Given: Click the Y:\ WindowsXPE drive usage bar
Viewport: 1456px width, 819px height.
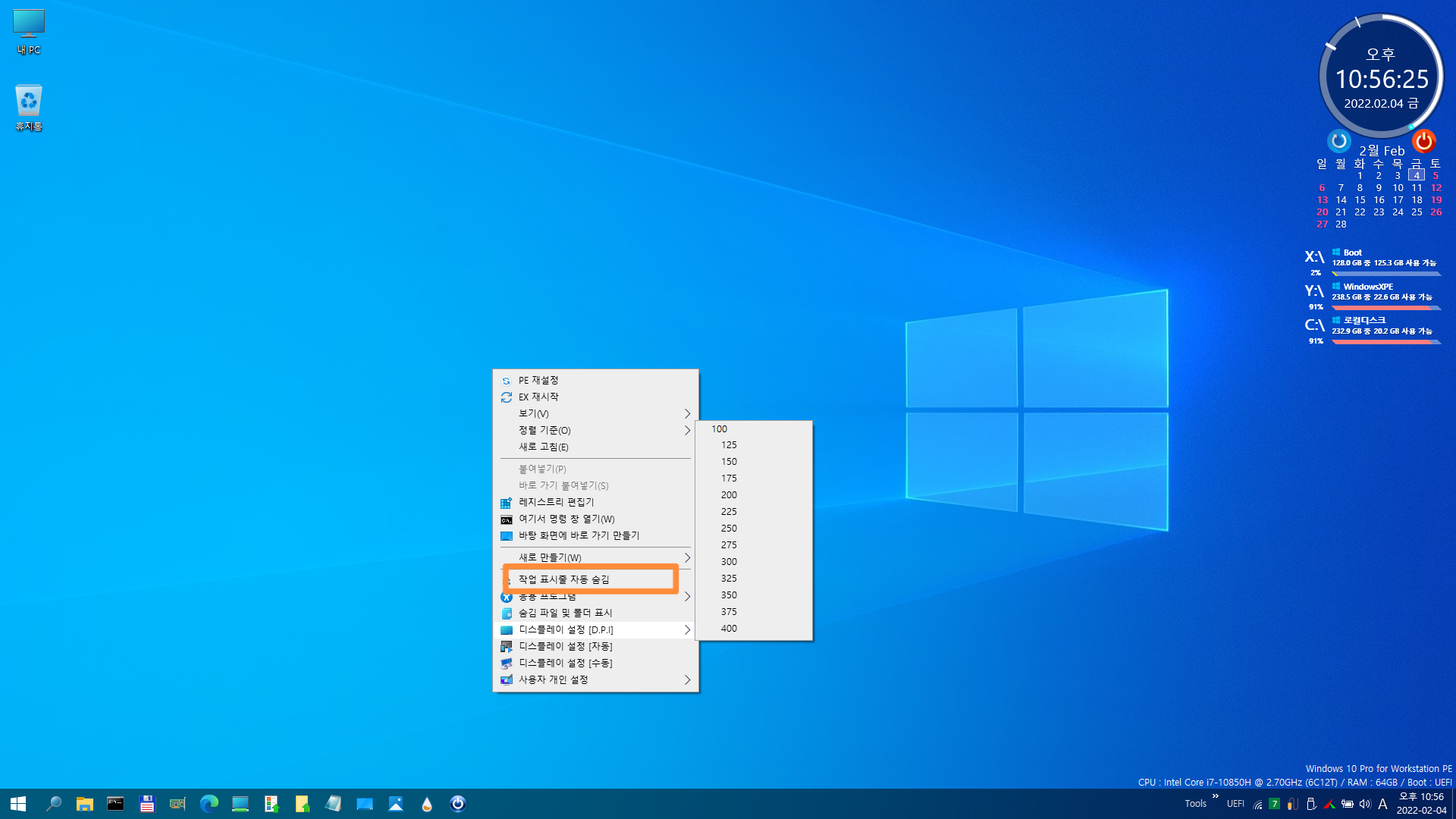Looking at the screenshot, I should [x=1385, y=308].
